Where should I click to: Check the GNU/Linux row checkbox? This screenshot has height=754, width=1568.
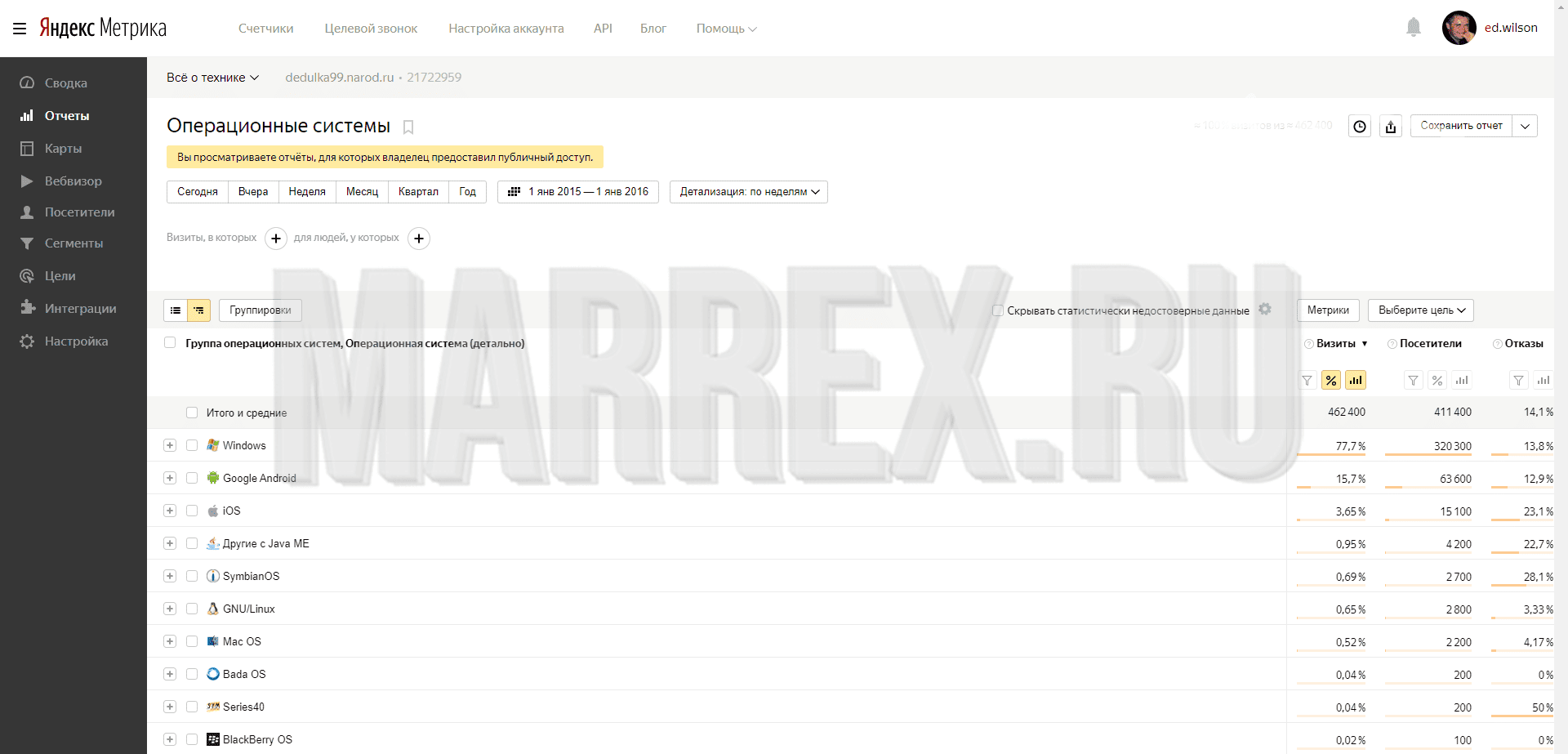click(192, 609)
